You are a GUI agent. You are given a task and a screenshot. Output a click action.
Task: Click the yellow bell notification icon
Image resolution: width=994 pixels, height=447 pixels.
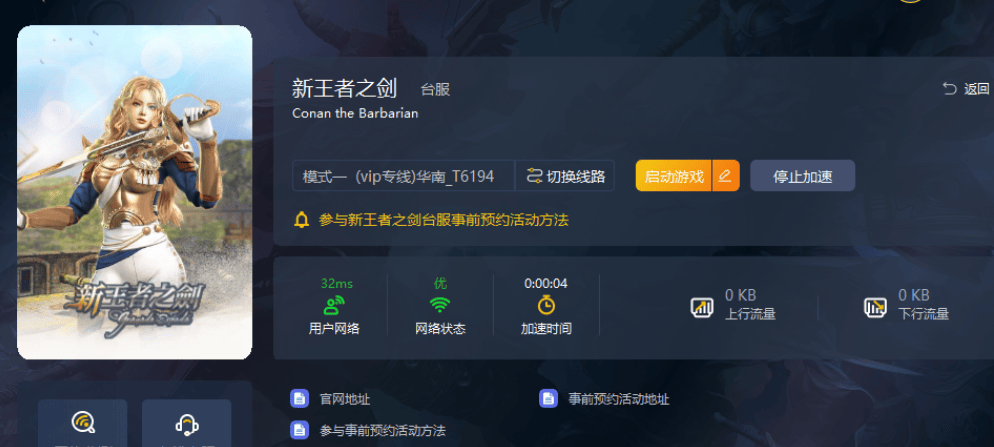coord(302,220)
